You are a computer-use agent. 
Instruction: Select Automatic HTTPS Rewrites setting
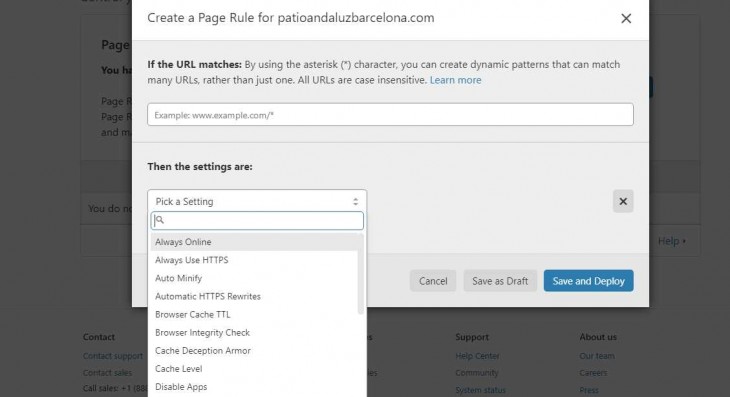pyautogui.click(x=254, y=296)
